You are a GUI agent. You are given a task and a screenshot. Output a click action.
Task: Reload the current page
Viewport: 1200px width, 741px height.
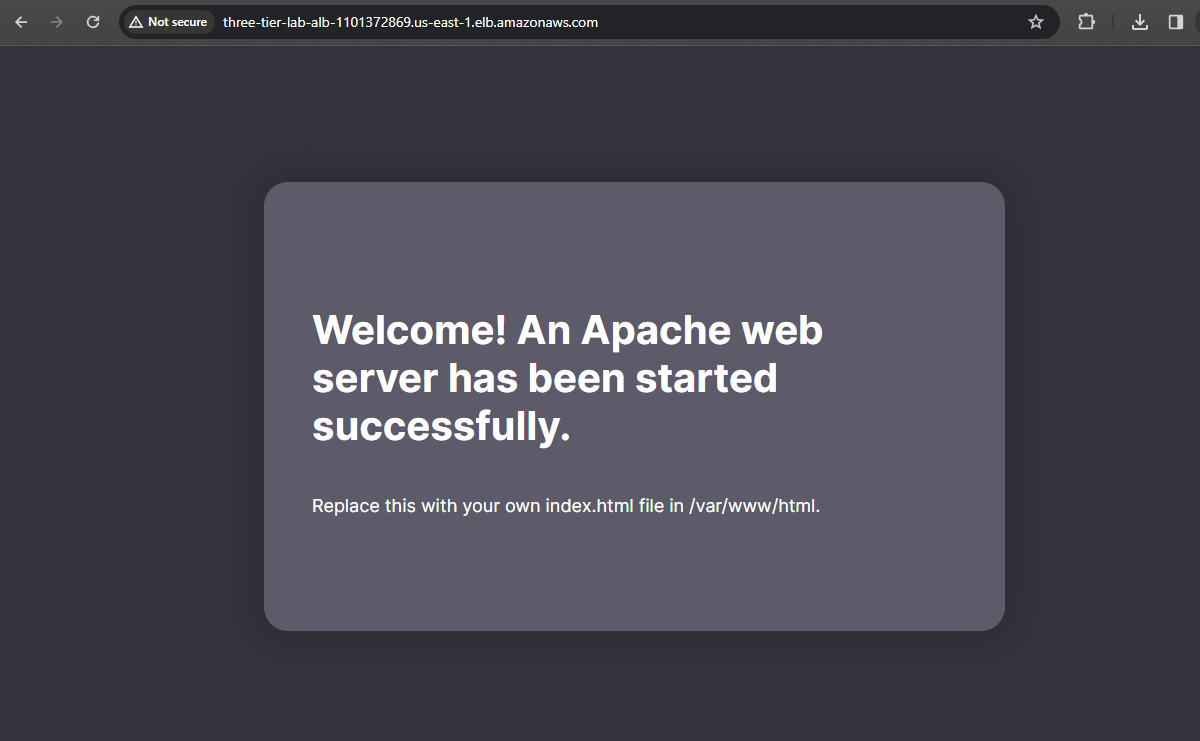93,22
